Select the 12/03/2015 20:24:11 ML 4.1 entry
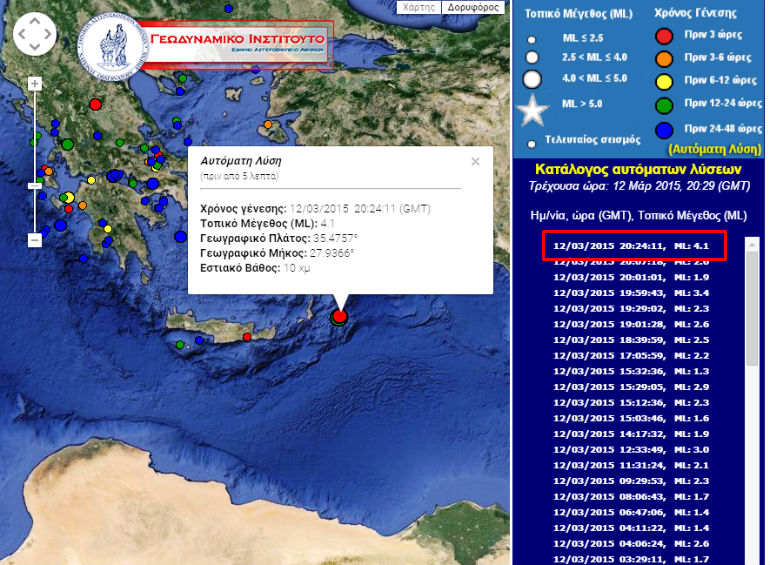The image size is (770, 565). click(x=632, y=245)
